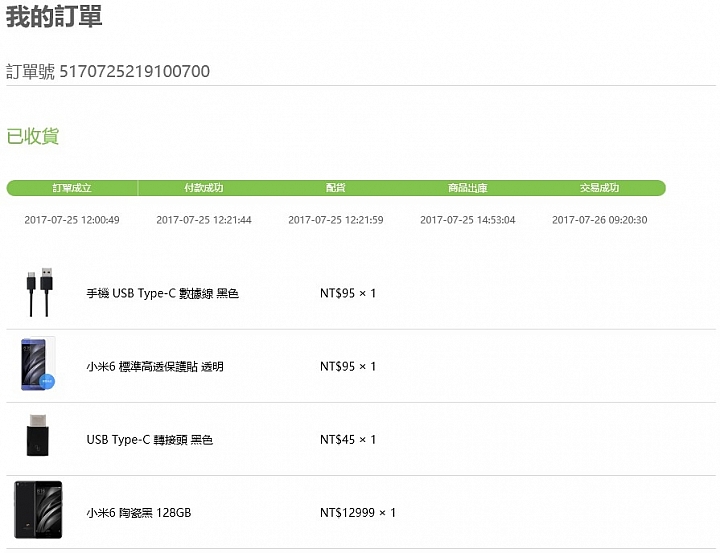Click the order number 5170725219100700
Screen dimensions: 720x553
click(135, 71)
